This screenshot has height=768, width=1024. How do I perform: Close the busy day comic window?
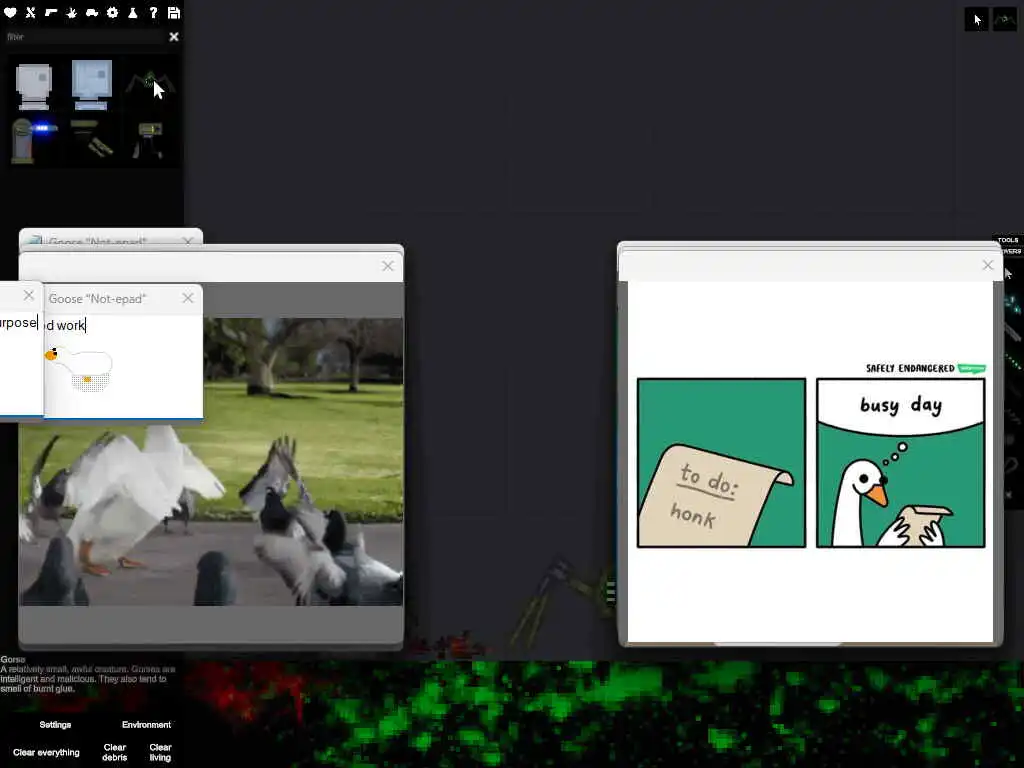tap(987, 265)
